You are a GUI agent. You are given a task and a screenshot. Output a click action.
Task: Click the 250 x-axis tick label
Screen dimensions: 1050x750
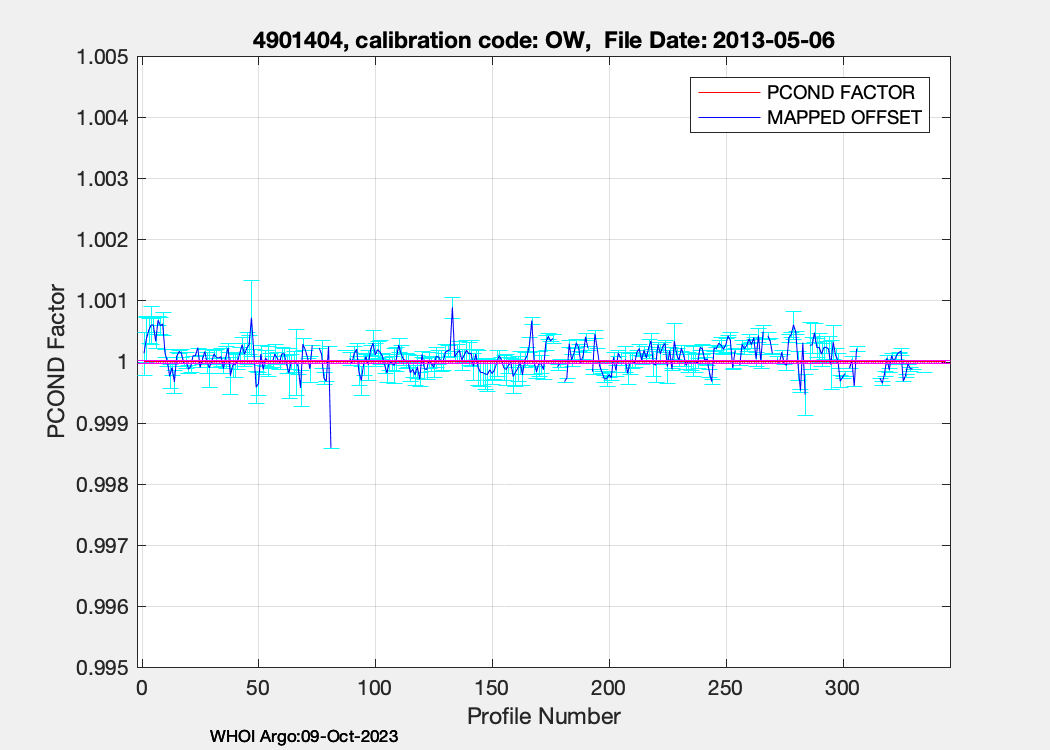[725, 689]
